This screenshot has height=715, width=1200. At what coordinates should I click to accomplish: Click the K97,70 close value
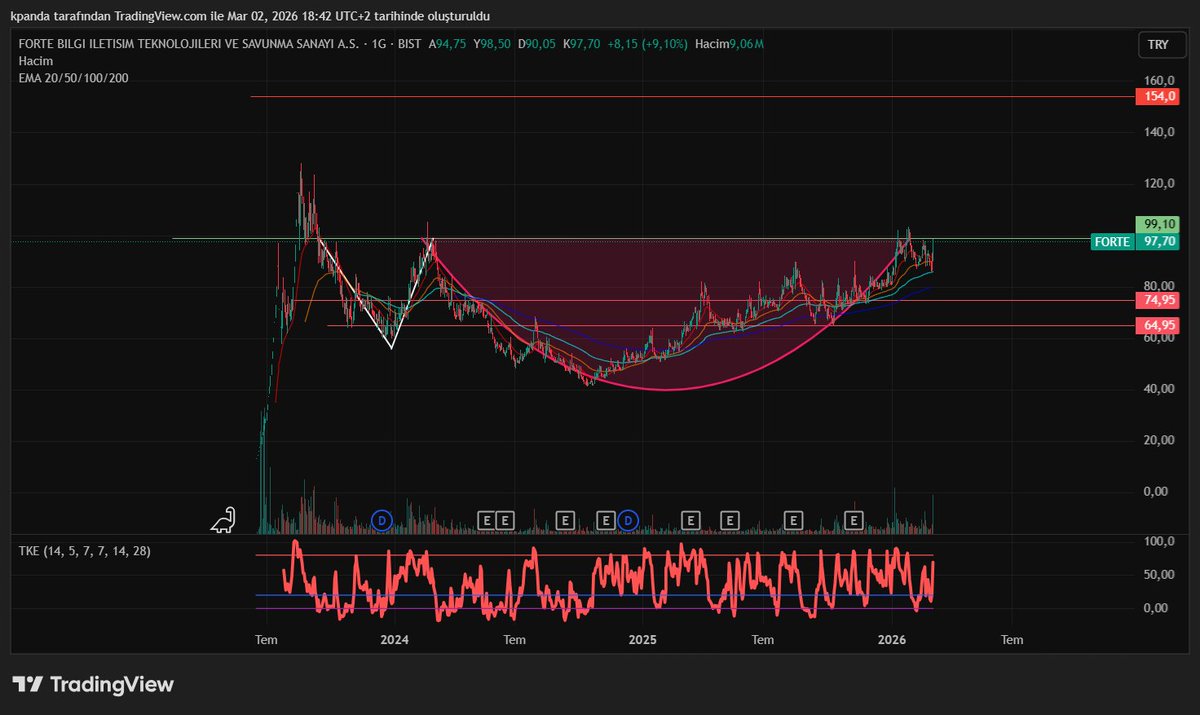coord(581,44)
